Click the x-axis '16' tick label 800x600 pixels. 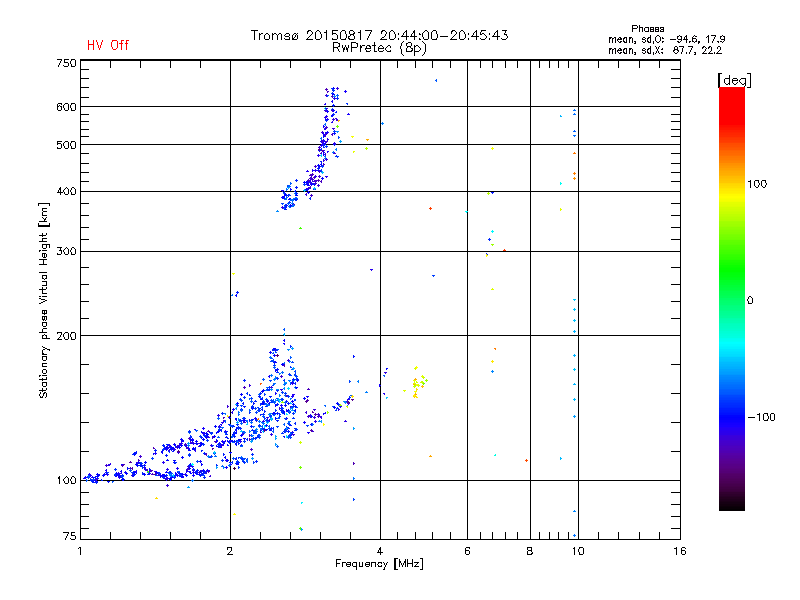(x=680, y=551)
